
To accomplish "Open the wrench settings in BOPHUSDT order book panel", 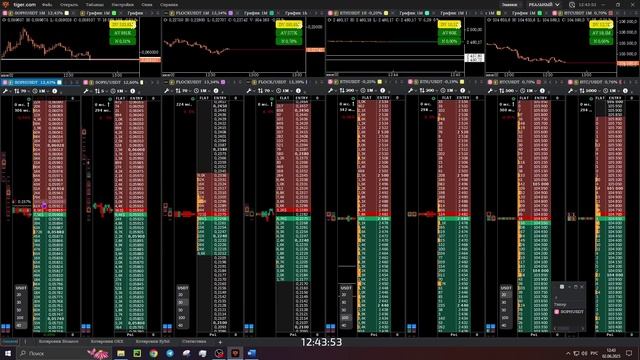I will [x=5, y=91].
